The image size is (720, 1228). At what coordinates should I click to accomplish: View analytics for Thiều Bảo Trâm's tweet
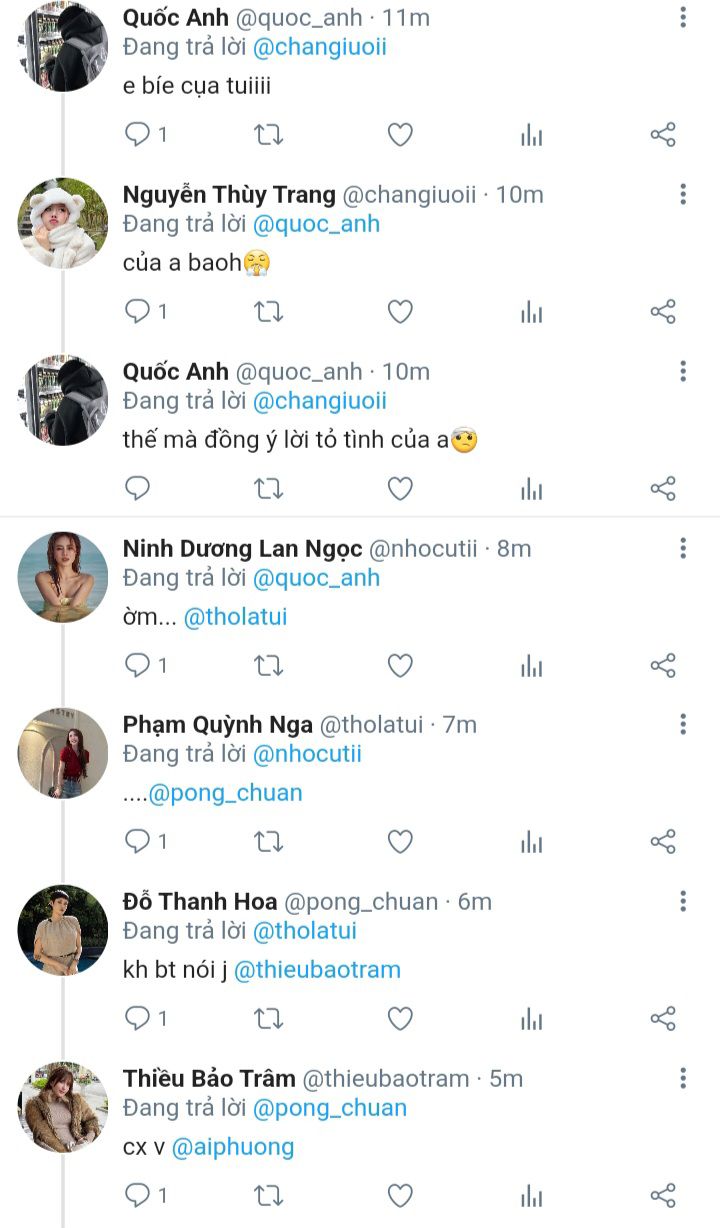531,1195
